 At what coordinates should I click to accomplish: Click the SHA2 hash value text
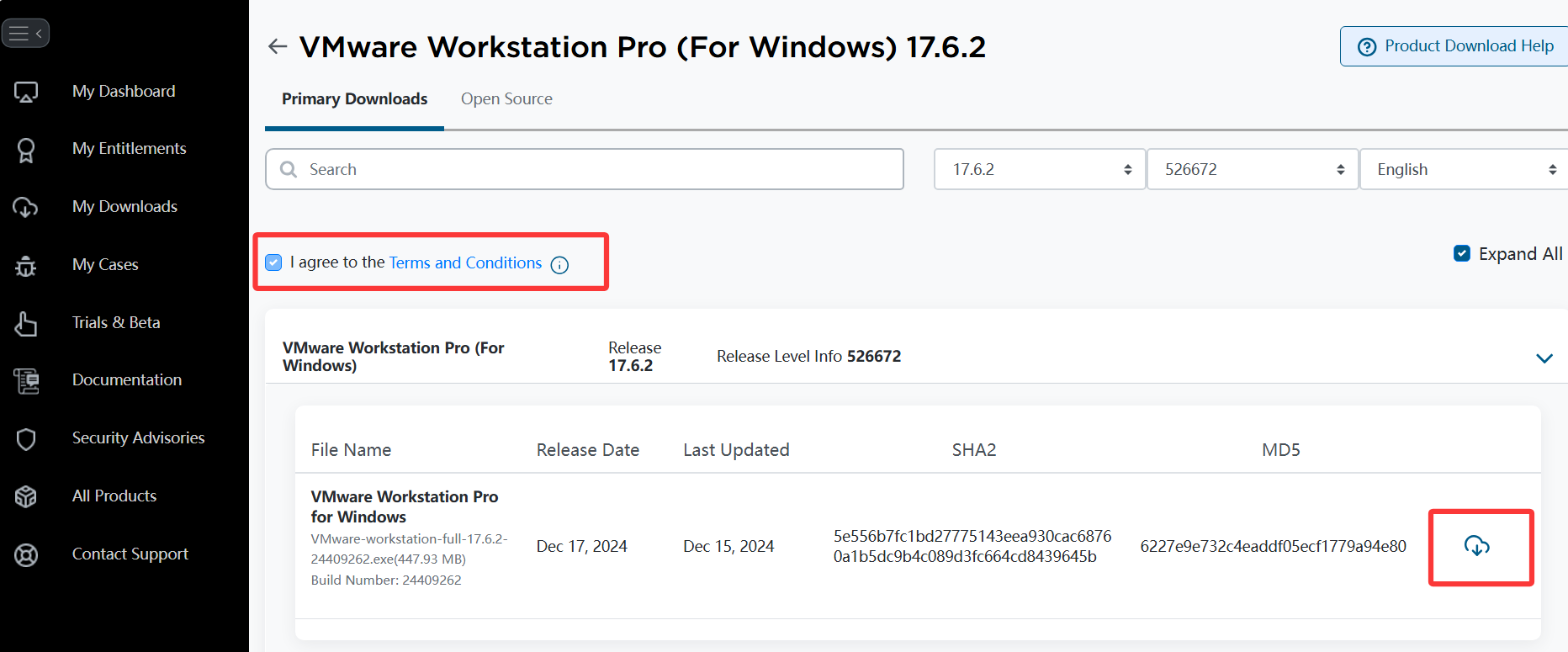click(x=972, y=546)
